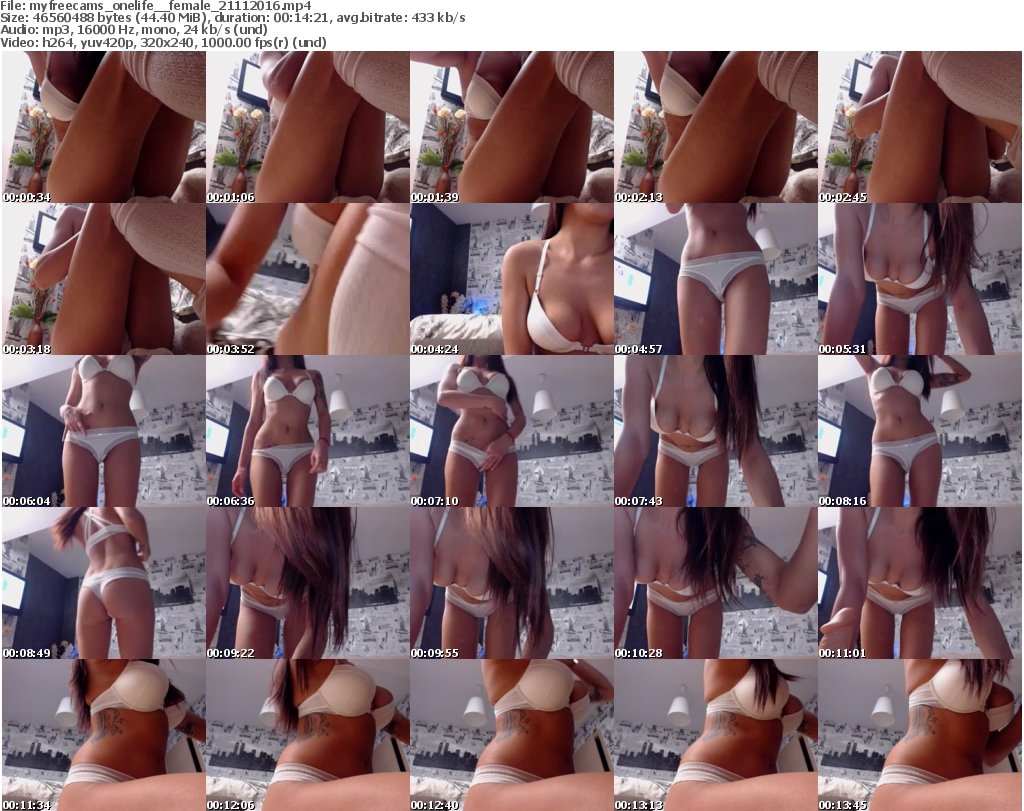
Task: Open the thumbnail stamped 00:01:39
Action: click(x=512, y=127)
